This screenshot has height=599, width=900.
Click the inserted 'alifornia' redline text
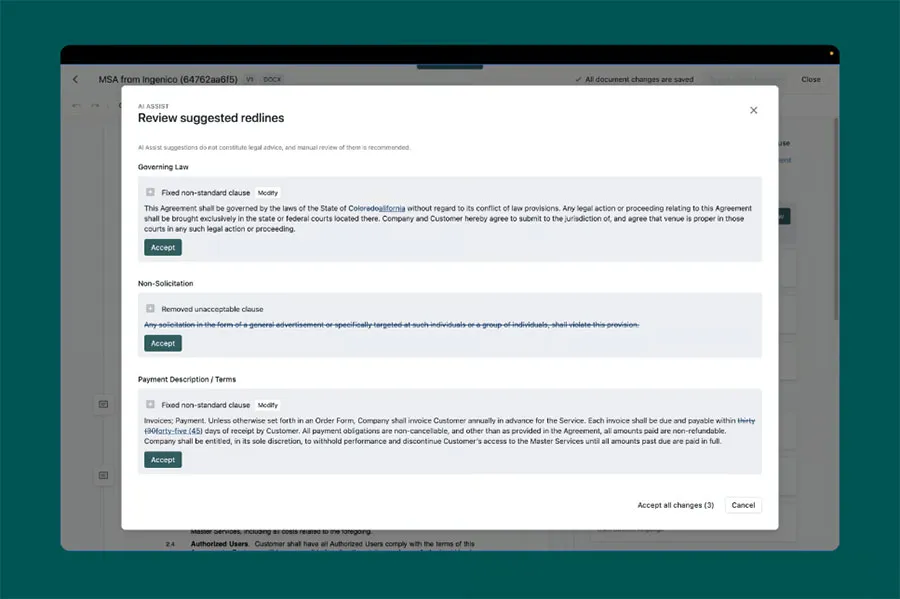392,208
